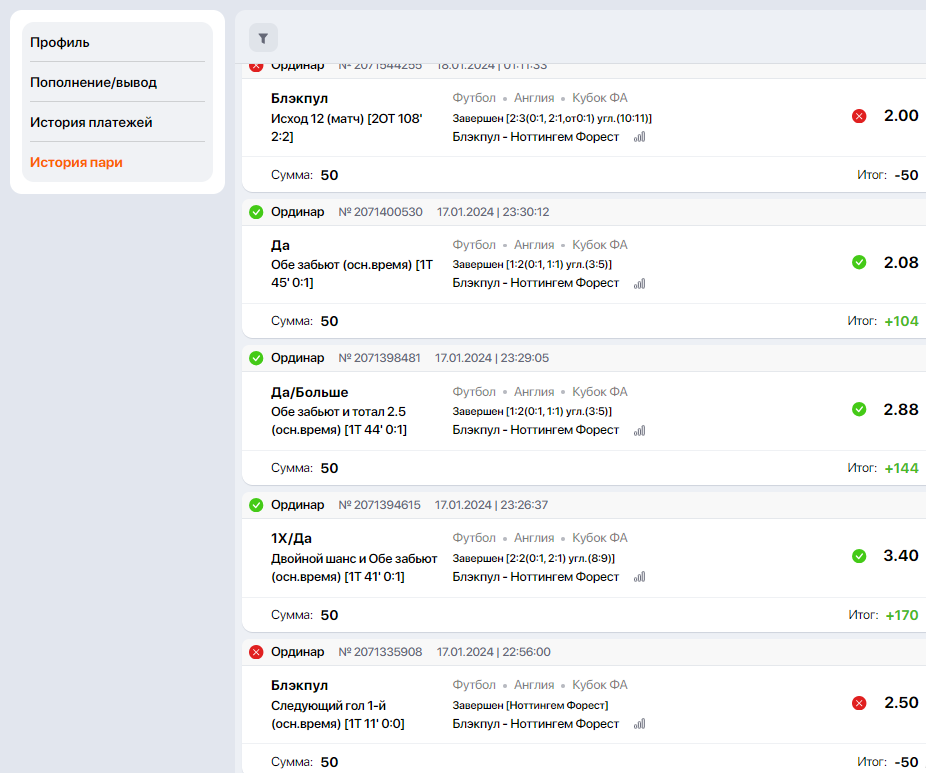Click green check icon beside odds 3.40
926x773 pixels.
pos(859,556)
